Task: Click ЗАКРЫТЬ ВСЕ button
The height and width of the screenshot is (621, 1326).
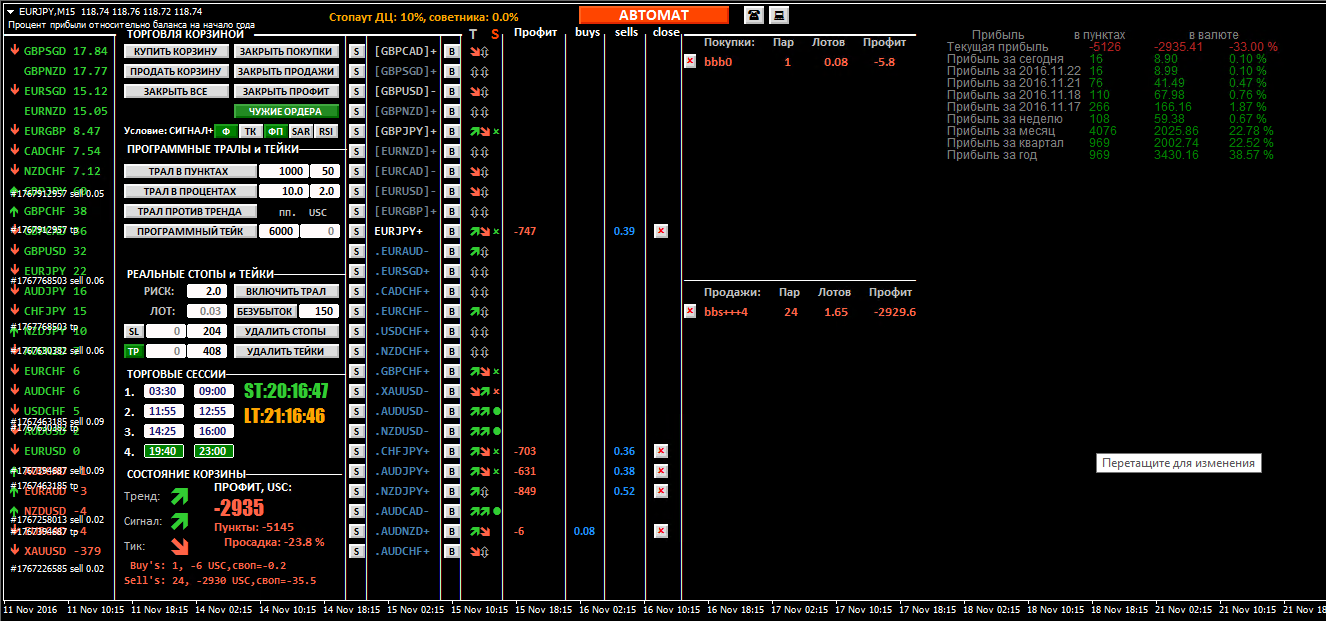Action: point(175,91)
